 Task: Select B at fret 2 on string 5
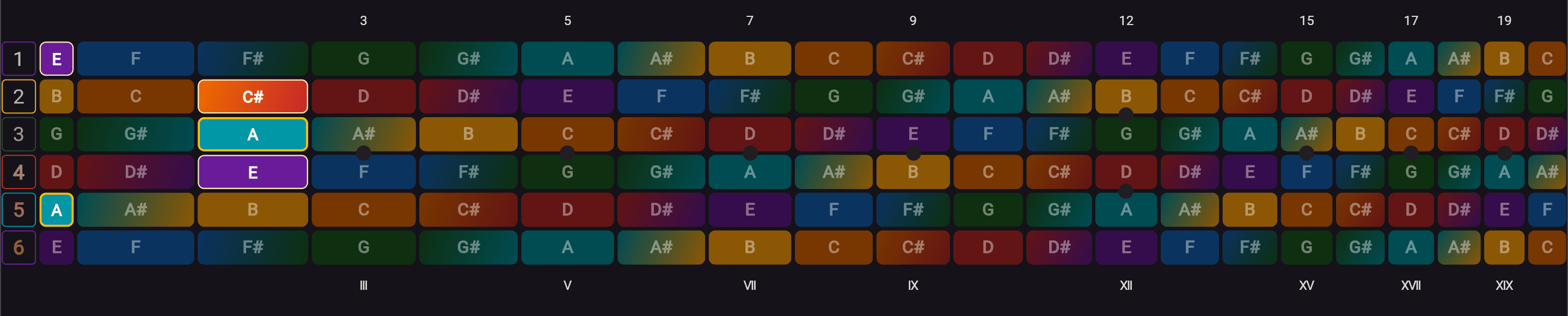(253, 210)
